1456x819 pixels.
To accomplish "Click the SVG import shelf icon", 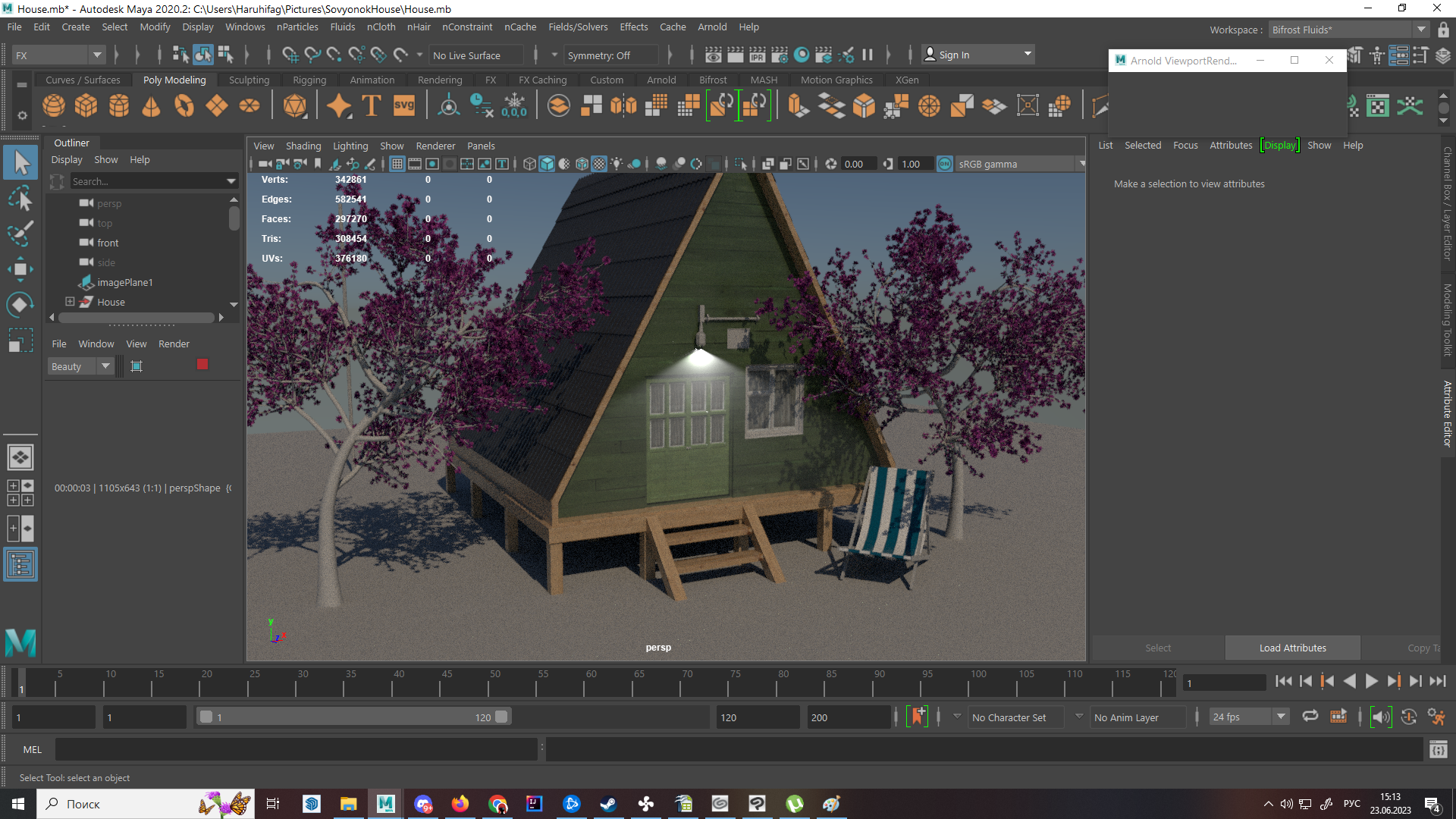I will point(404,106).
